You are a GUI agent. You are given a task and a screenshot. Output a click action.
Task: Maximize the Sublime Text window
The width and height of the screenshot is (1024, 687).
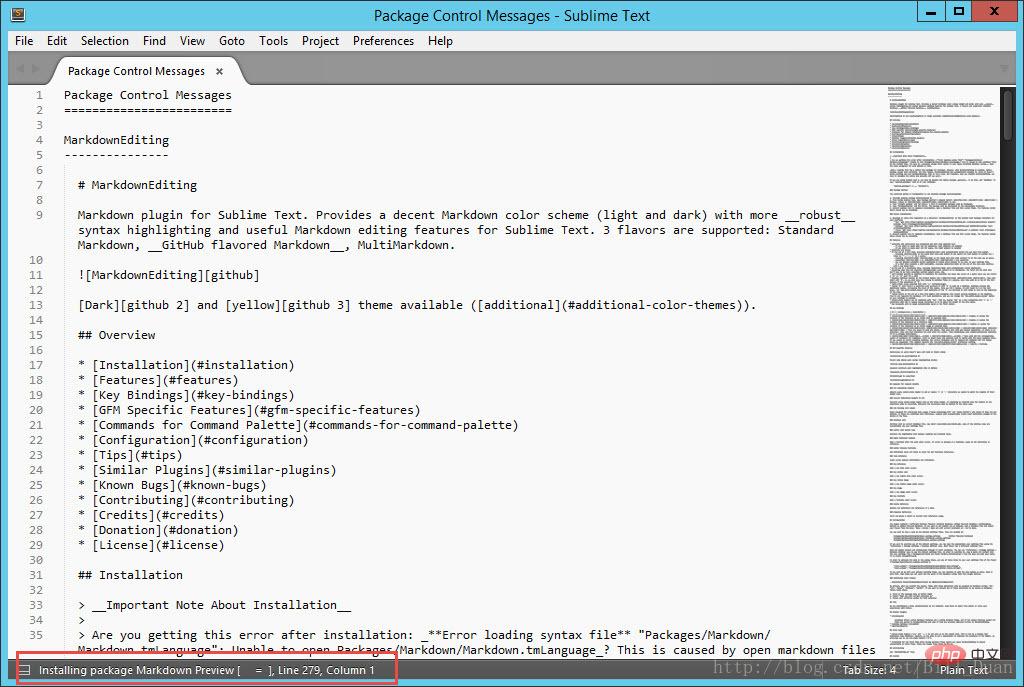958,11
